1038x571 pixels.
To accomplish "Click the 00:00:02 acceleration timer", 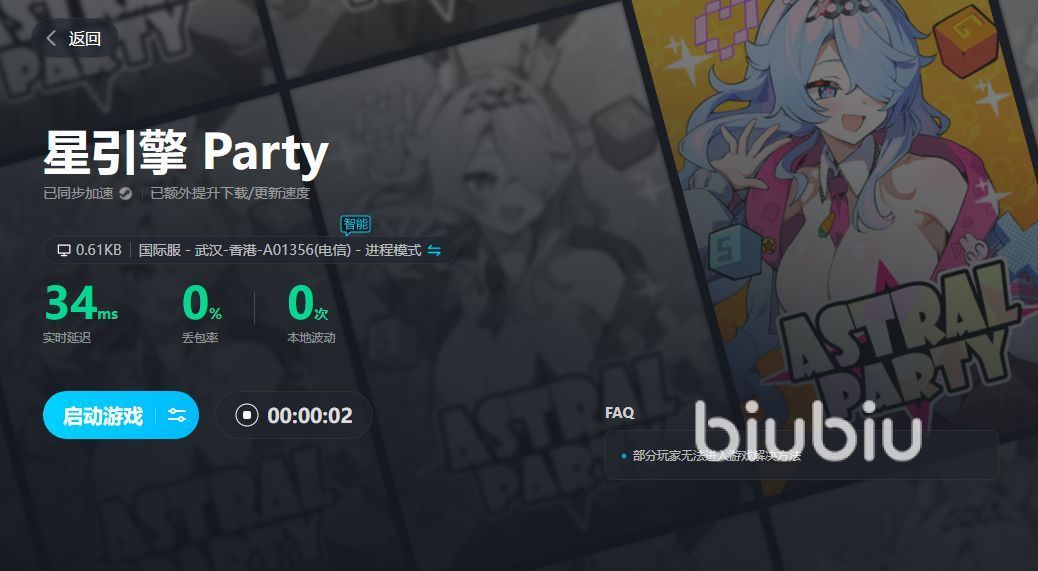I will tap(310, 416).
